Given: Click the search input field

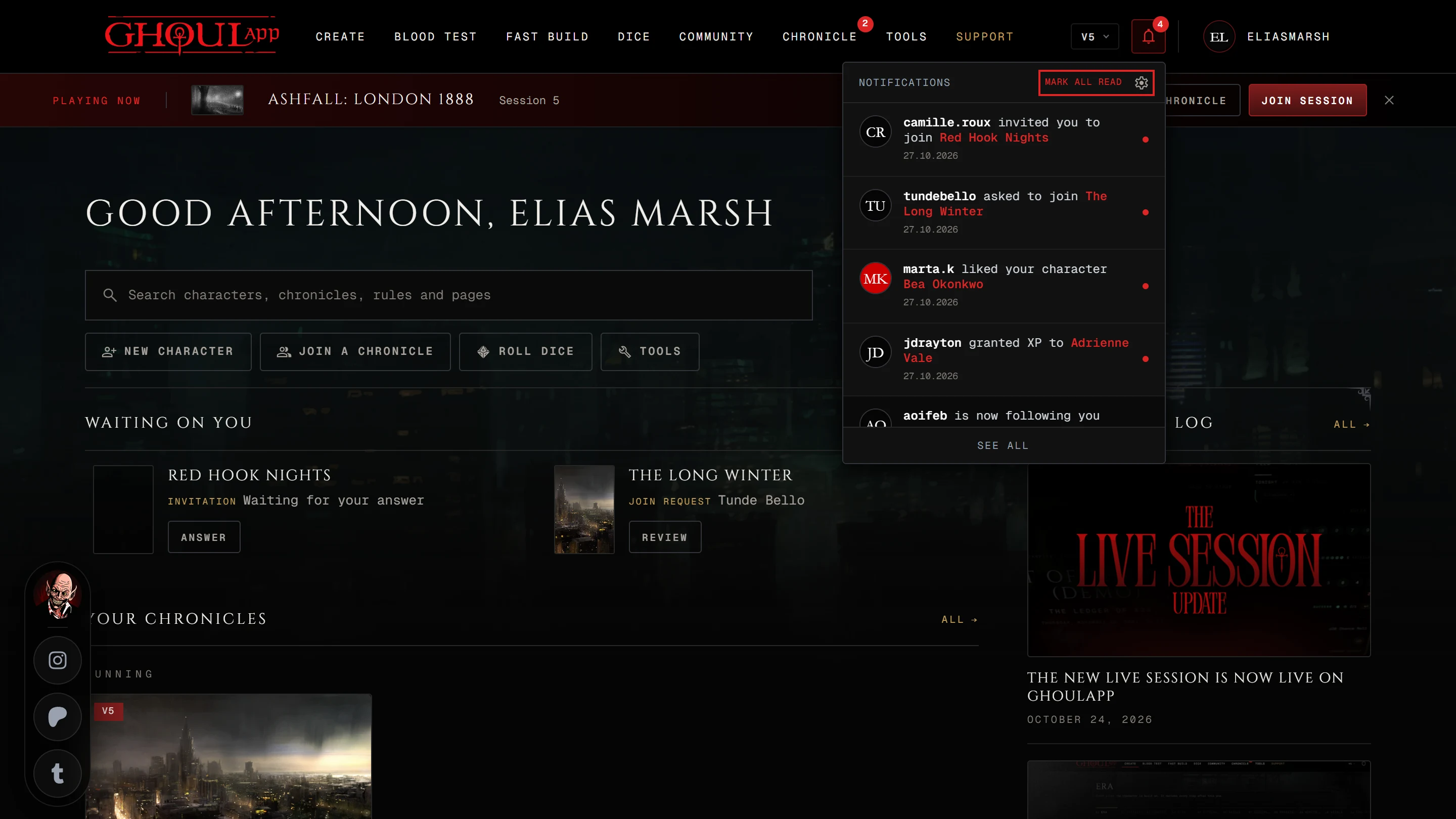Looking at the screenshot, I should (x=449, y=295).
